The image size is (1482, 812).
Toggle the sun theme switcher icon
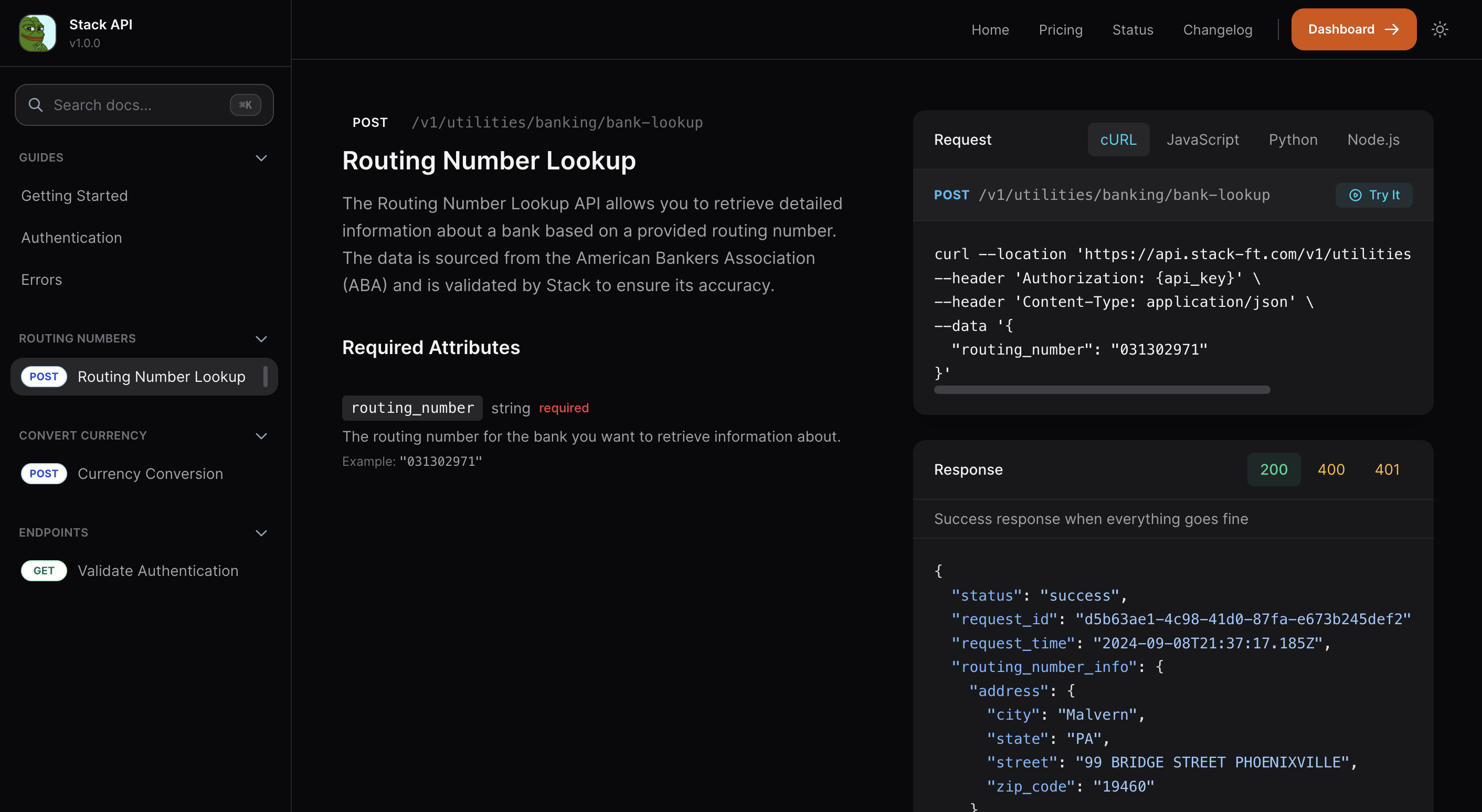[x=1439, y=29]
